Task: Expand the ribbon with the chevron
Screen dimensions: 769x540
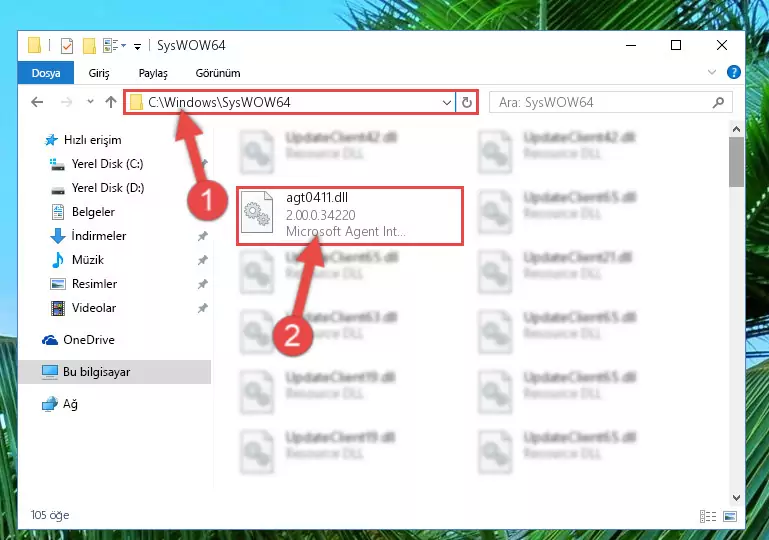Action: (712, 73)
